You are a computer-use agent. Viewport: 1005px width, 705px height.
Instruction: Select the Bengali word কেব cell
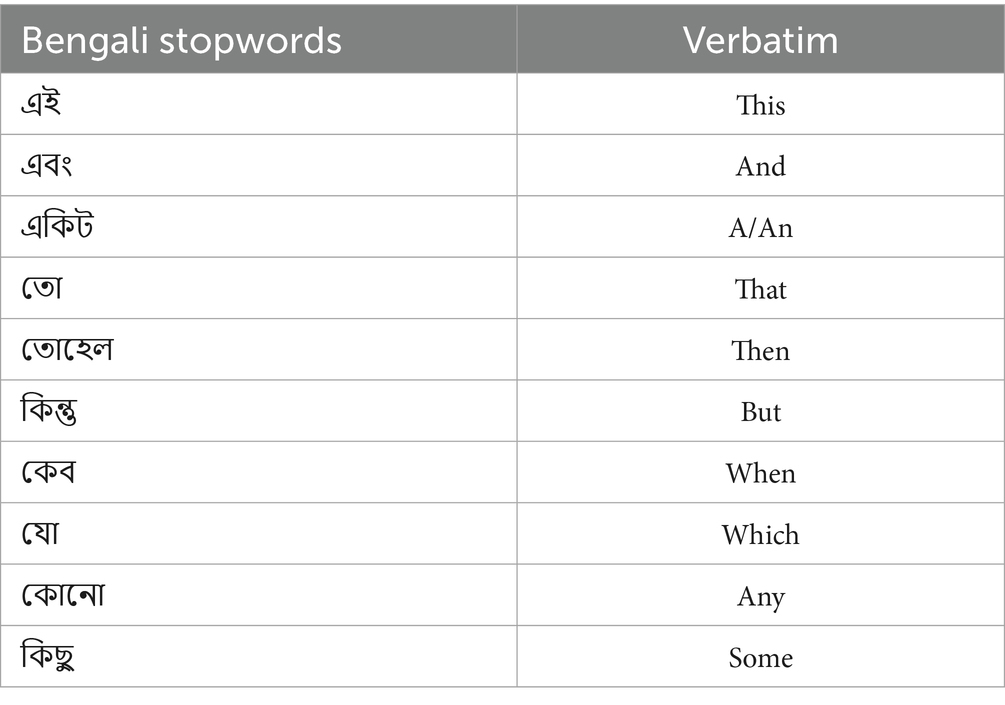pyautogui.click(x=49, y=473)
